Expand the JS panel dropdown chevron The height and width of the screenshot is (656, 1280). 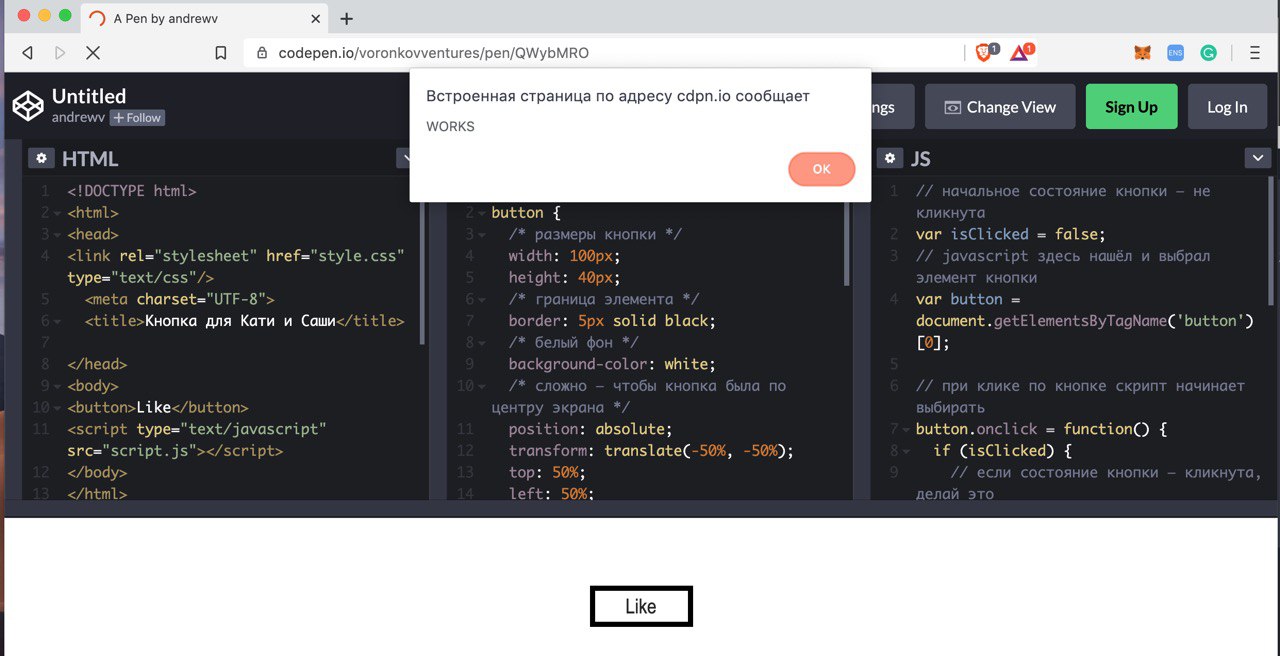[1257, 158]
